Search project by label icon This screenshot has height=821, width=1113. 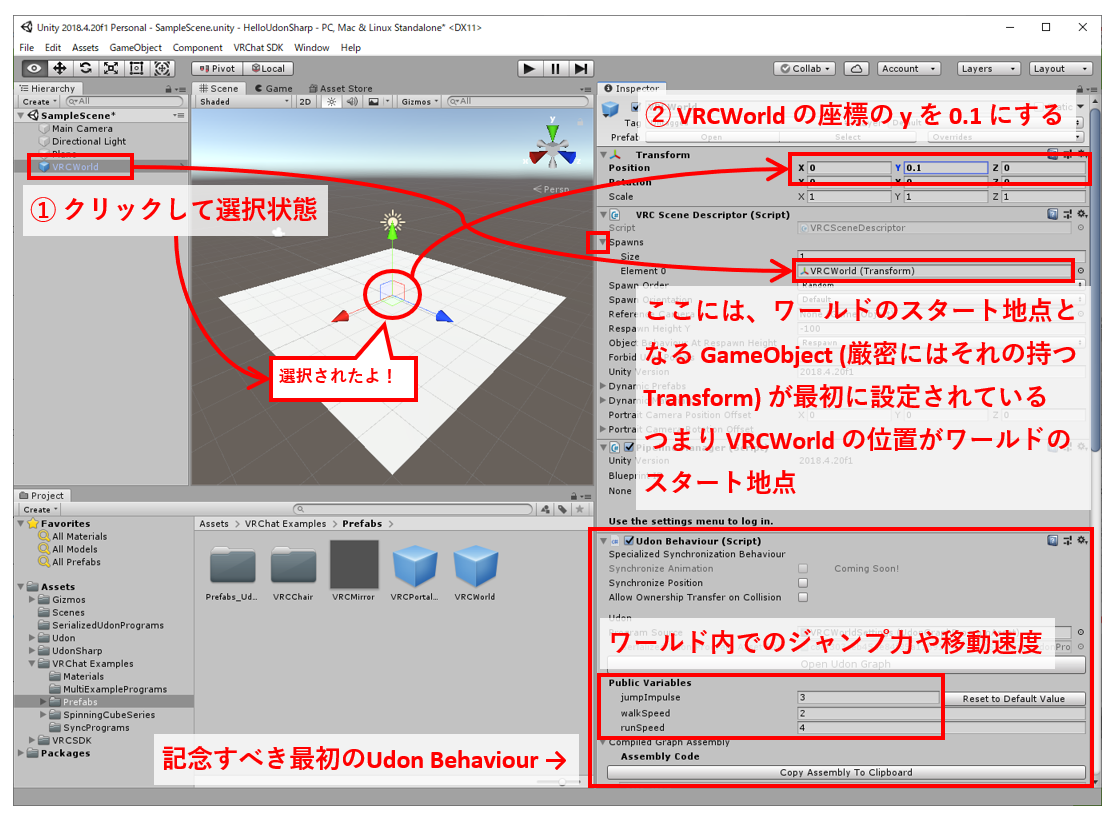pyautogui.click(x=562, y=509)
